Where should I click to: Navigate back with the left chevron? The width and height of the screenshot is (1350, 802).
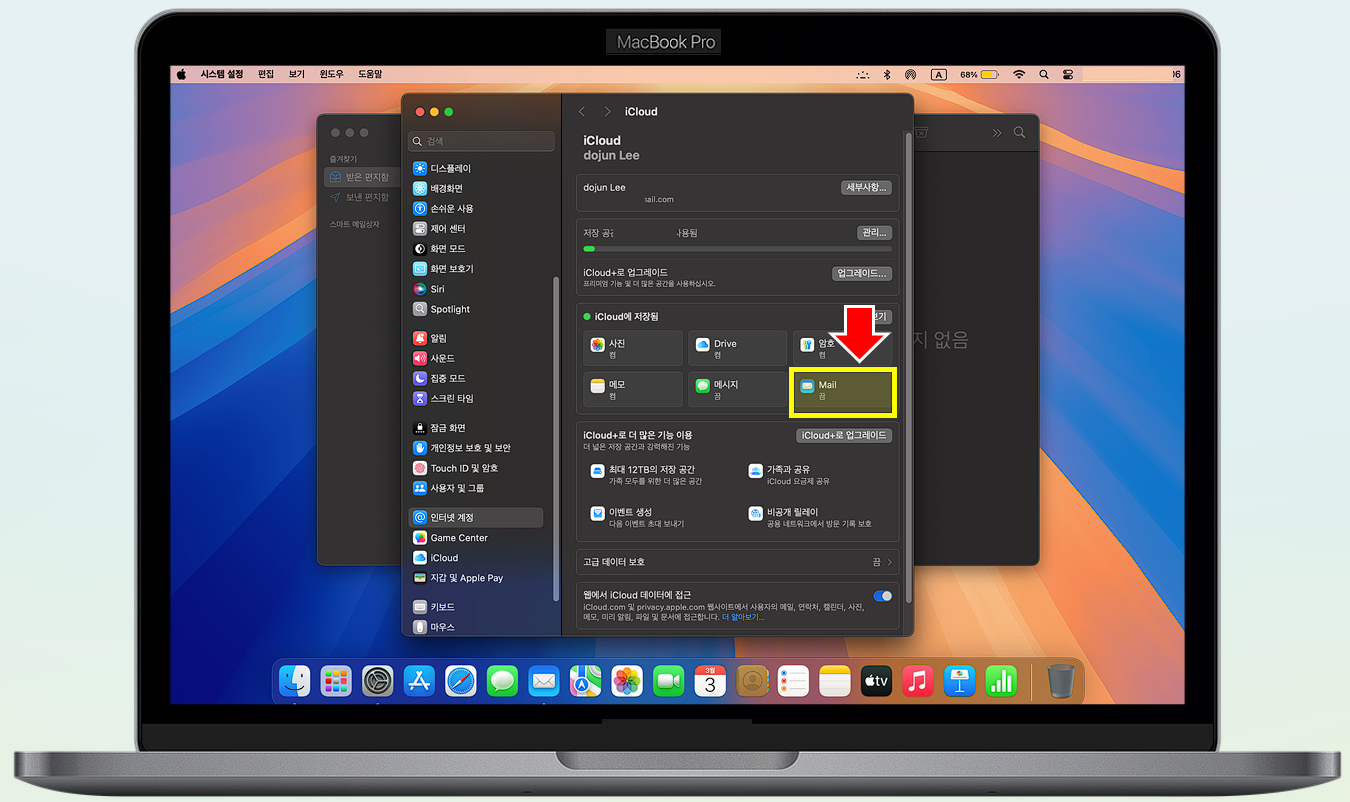[583, 111]
